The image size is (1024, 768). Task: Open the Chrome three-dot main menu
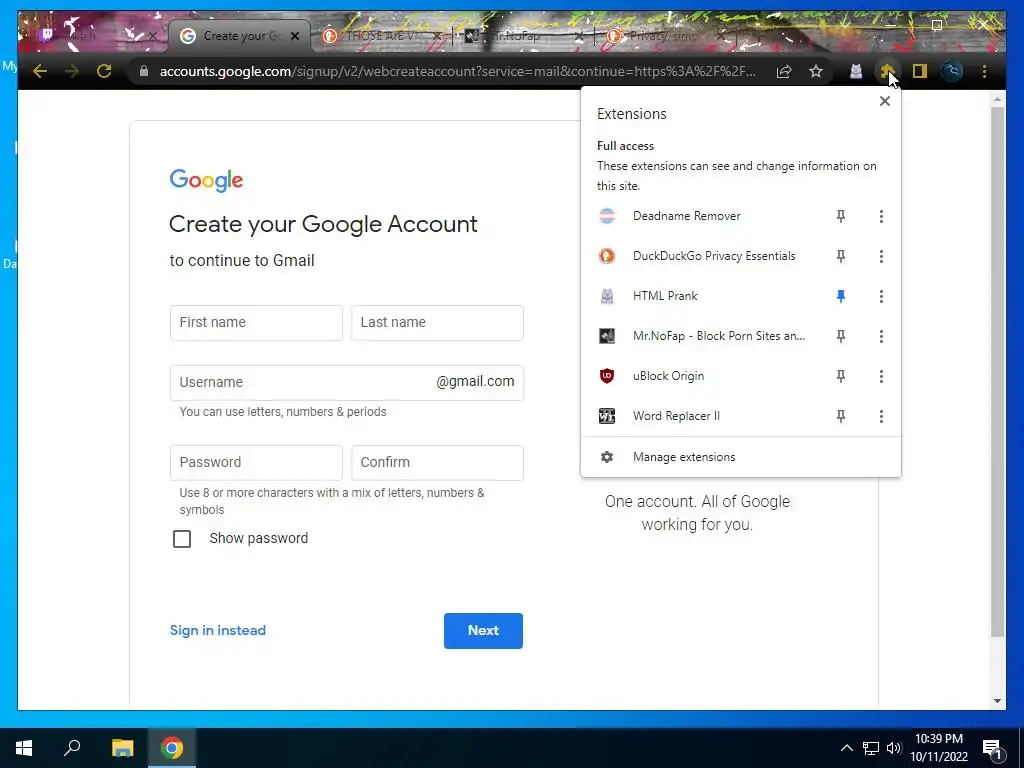tap(984, 71)
